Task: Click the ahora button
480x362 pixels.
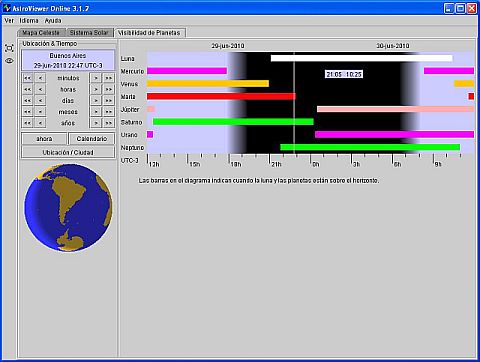Action: tap(44, 139)
